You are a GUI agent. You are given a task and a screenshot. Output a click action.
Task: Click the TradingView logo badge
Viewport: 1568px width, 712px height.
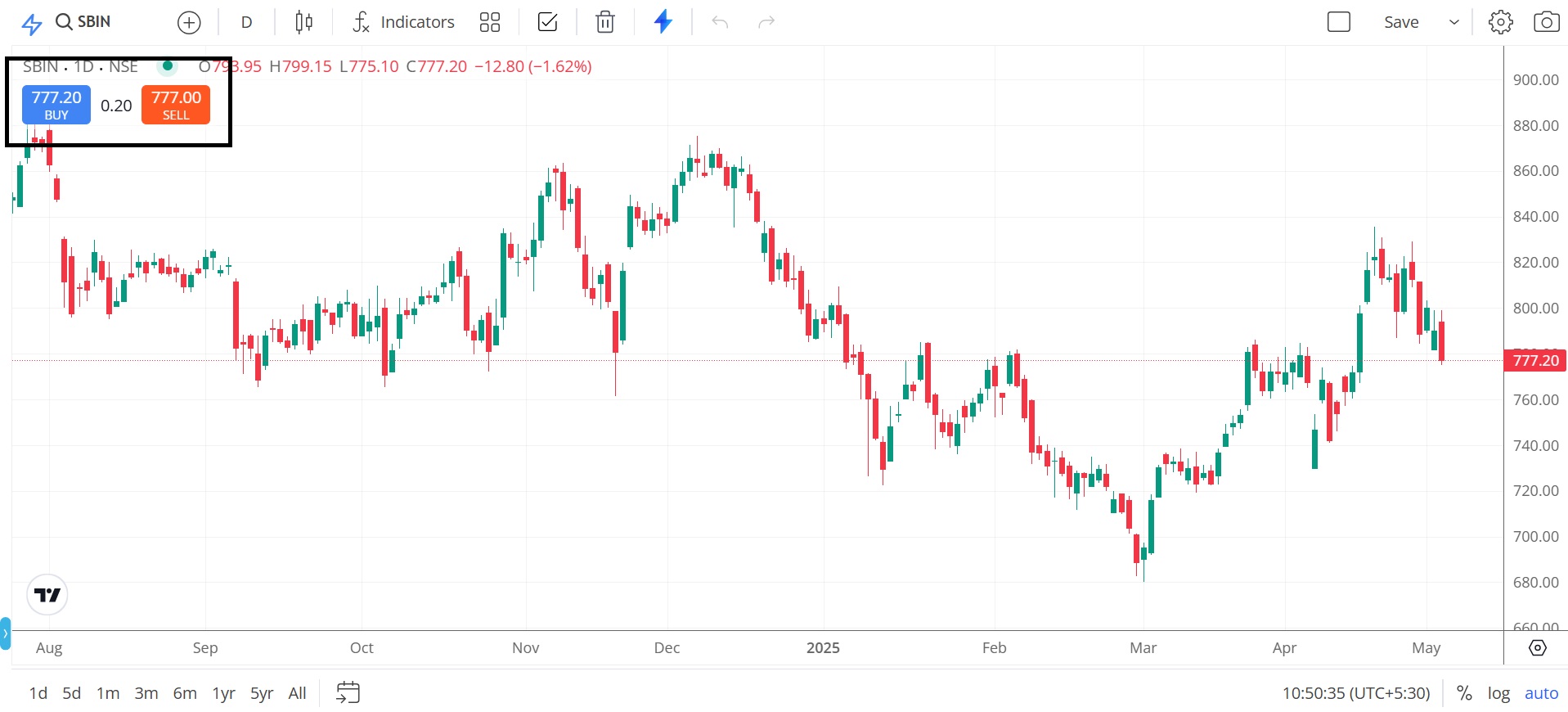pyautogui.click(x=47, y=595)
